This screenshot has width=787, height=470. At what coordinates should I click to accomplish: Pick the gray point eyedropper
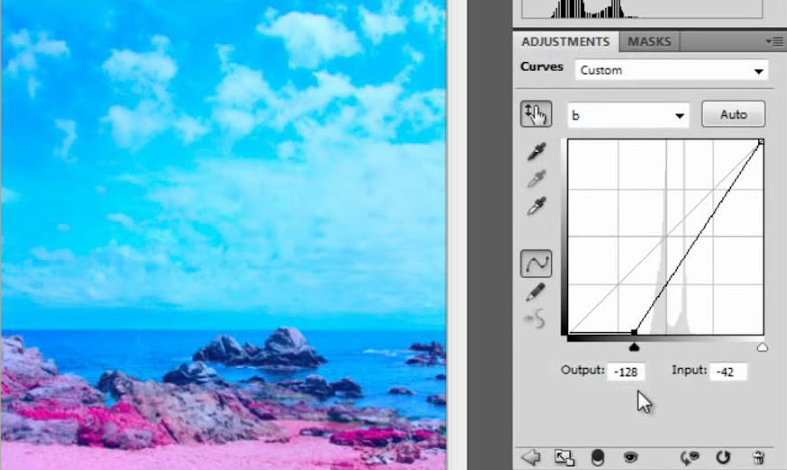(x=536, y=179)
